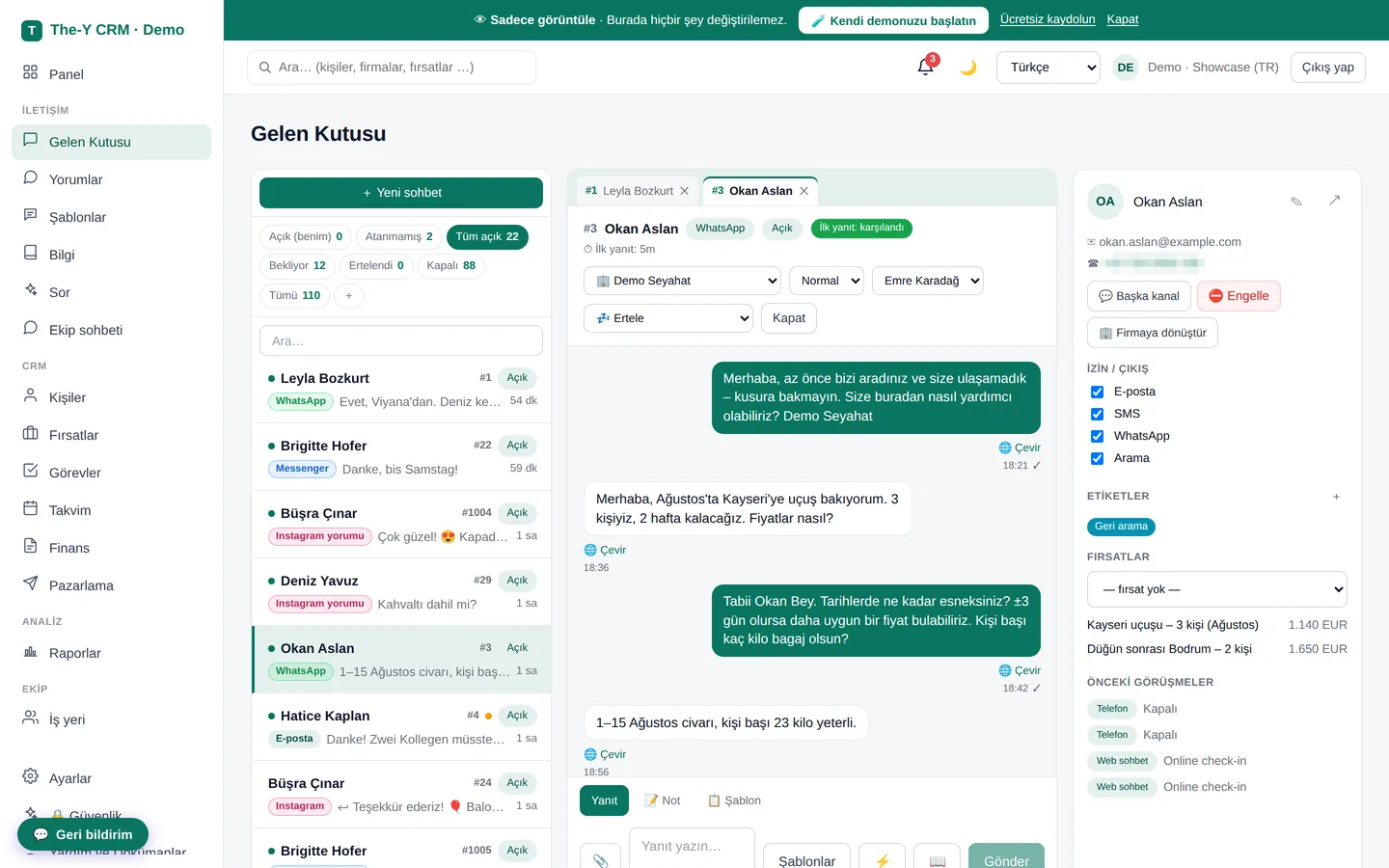Edit contact Okan Aslan pencil icon
The height and width of the screenshot is (868, 1389).
[x=1296, y=202]
